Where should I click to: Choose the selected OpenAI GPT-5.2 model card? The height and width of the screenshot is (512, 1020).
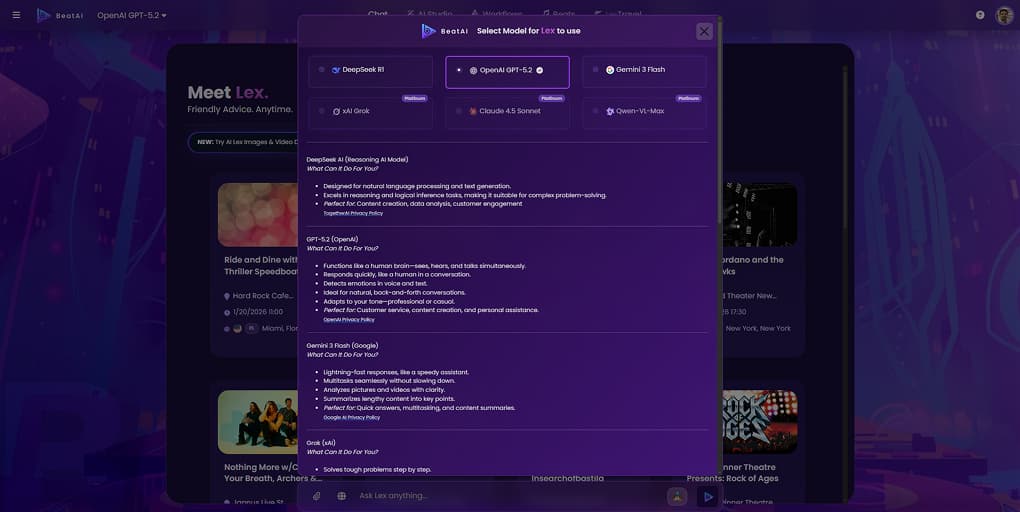pyautogui.click(x=507, y=71)
